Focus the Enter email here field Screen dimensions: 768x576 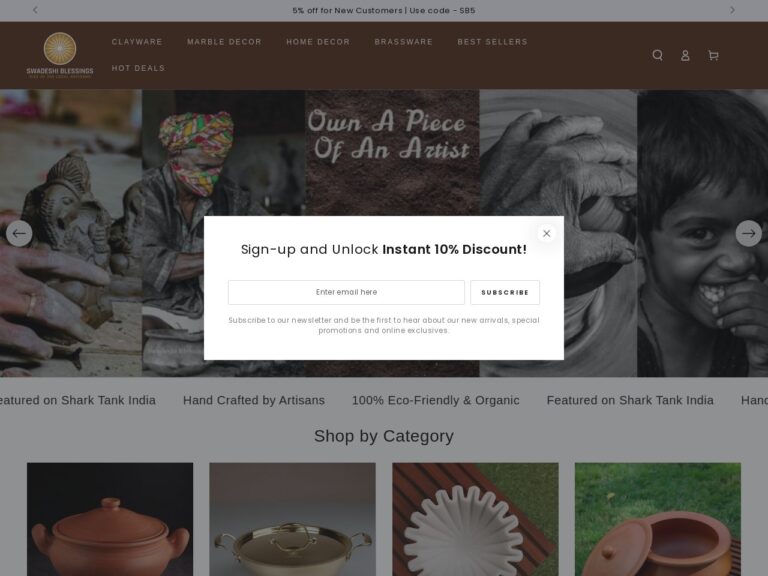tap(346, 292)
